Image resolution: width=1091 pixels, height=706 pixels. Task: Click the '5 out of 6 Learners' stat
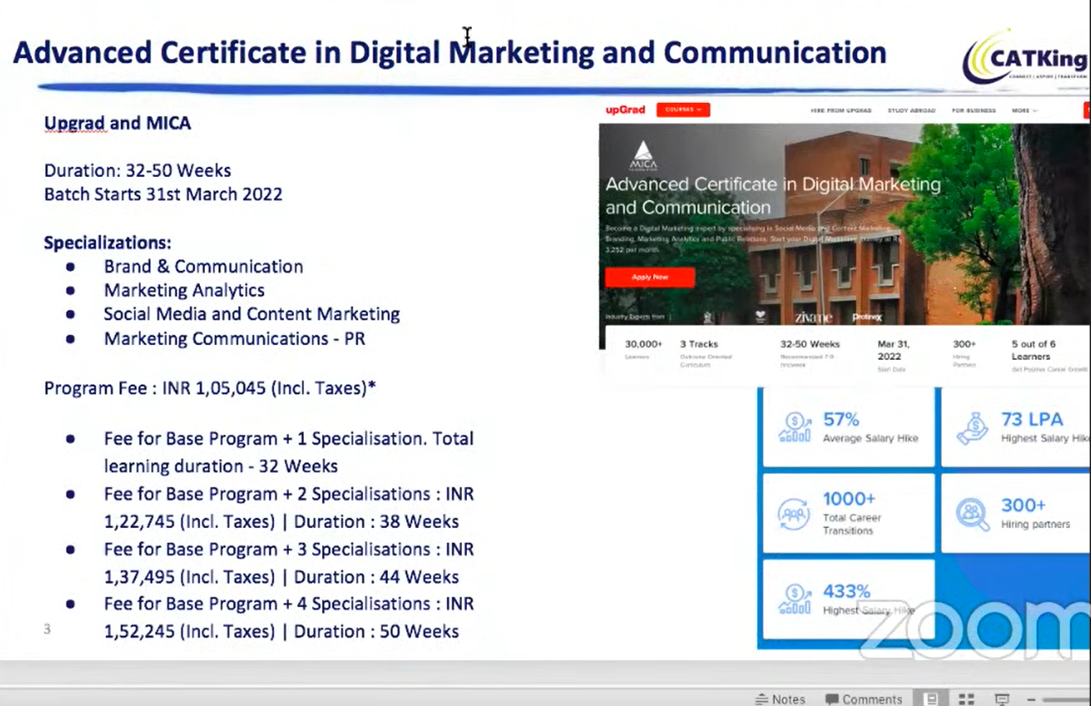click(x=1048, y=355)
